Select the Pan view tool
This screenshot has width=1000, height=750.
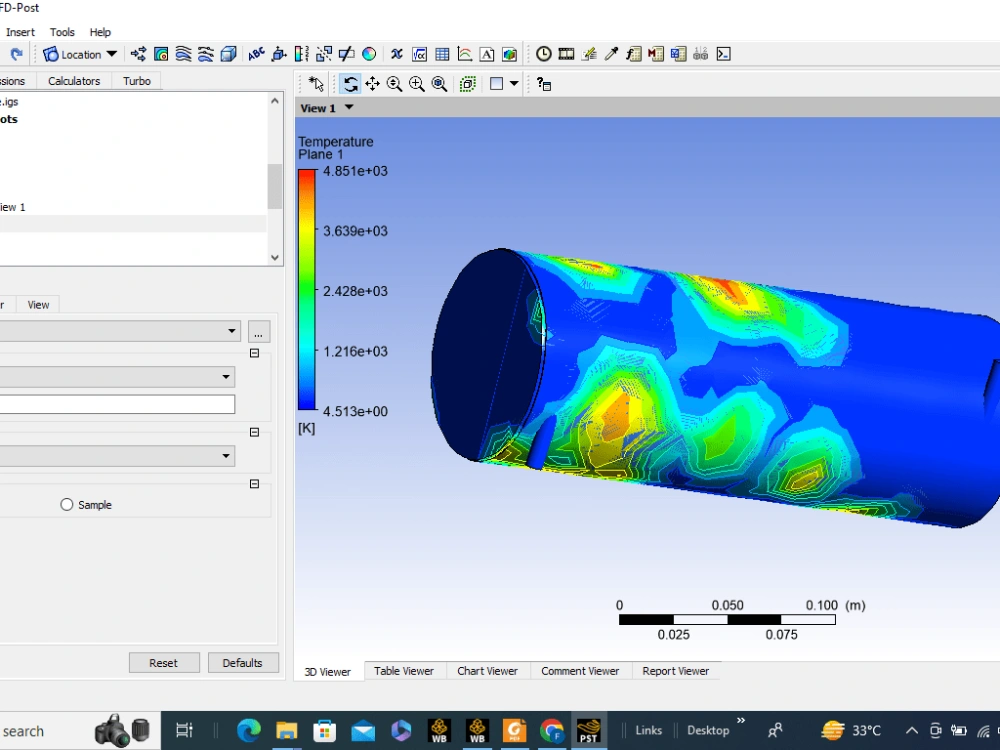point(373,84)
